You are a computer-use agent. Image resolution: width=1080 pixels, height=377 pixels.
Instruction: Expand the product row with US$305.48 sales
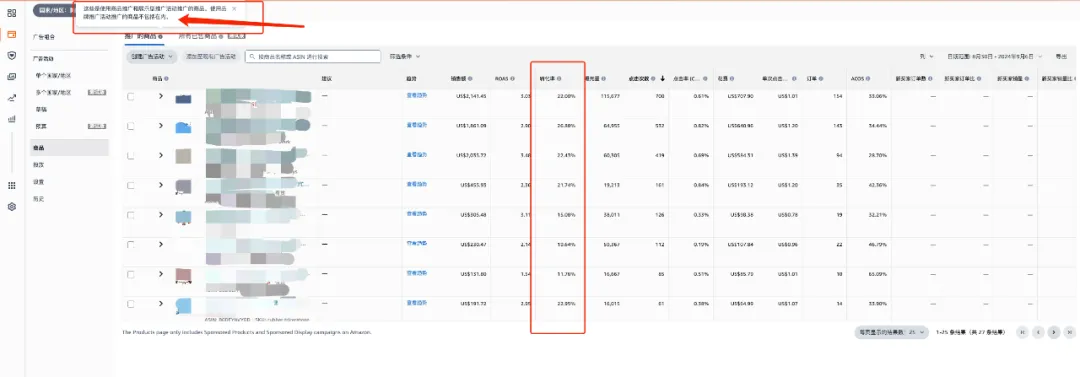click(x=160, y=214)
